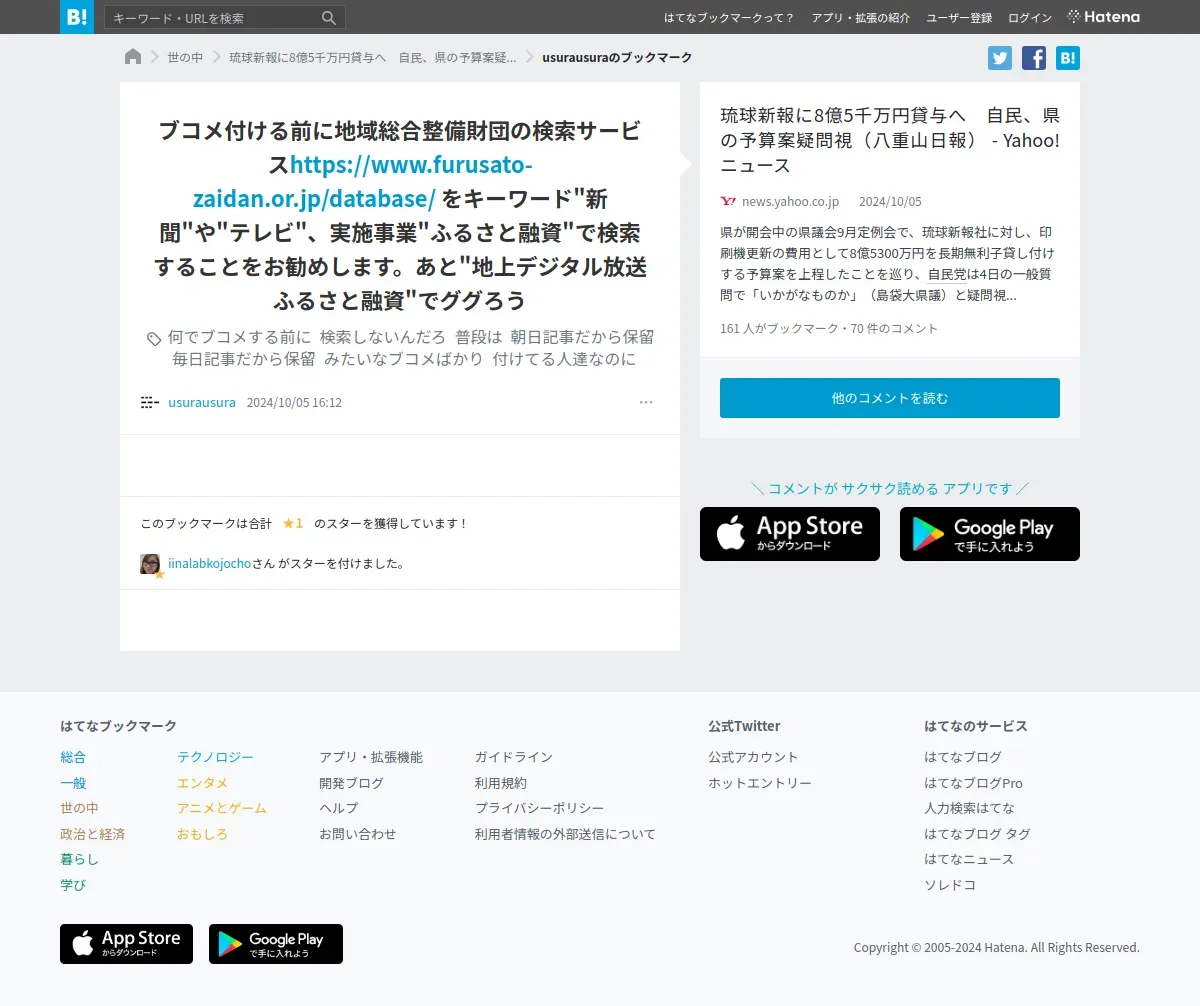Click the large App Store badge
The height and width of the screenshot is (1006, 1200).
pos(790,534)
